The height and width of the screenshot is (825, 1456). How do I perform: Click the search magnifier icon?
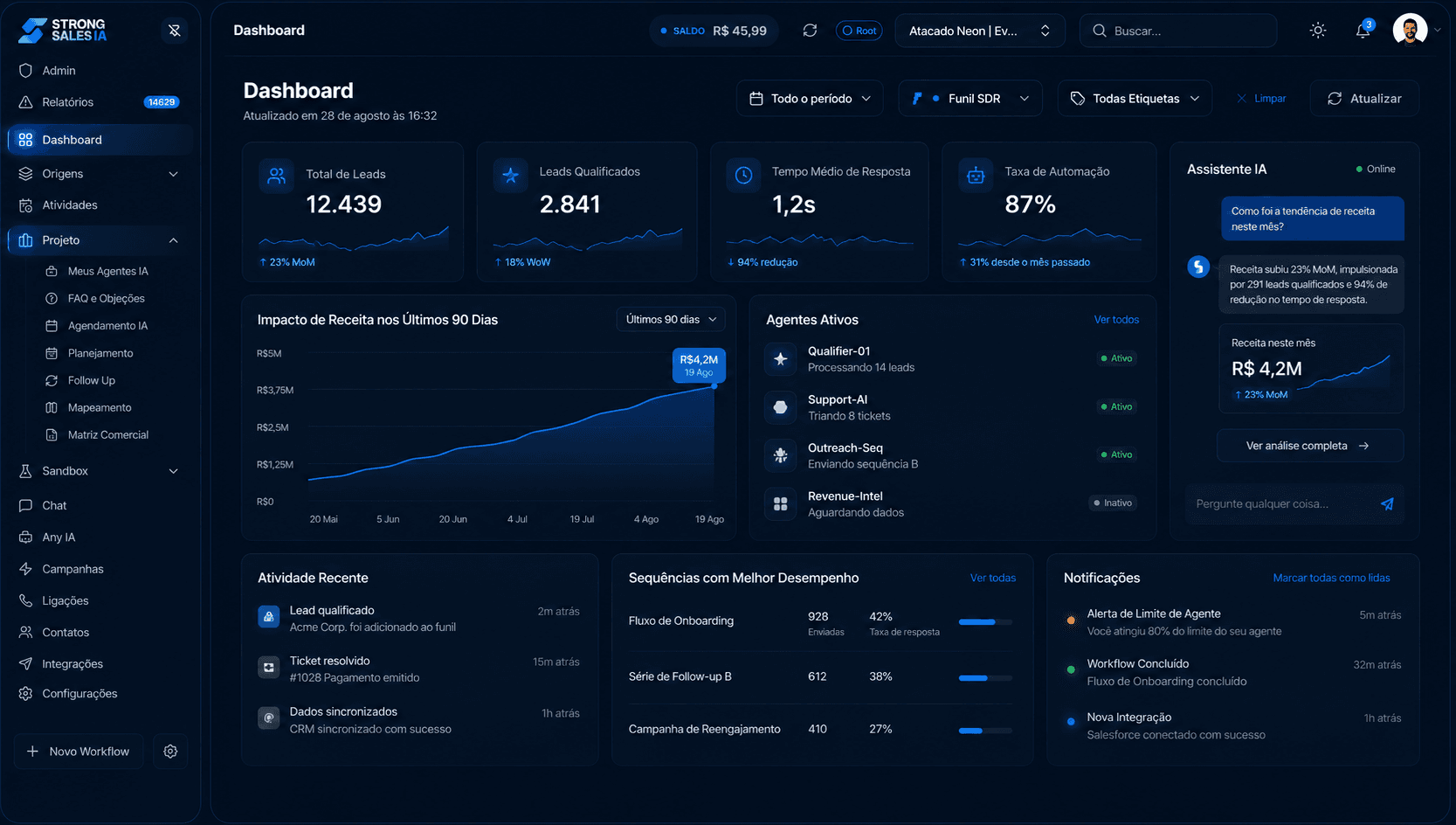[1100, 31]
